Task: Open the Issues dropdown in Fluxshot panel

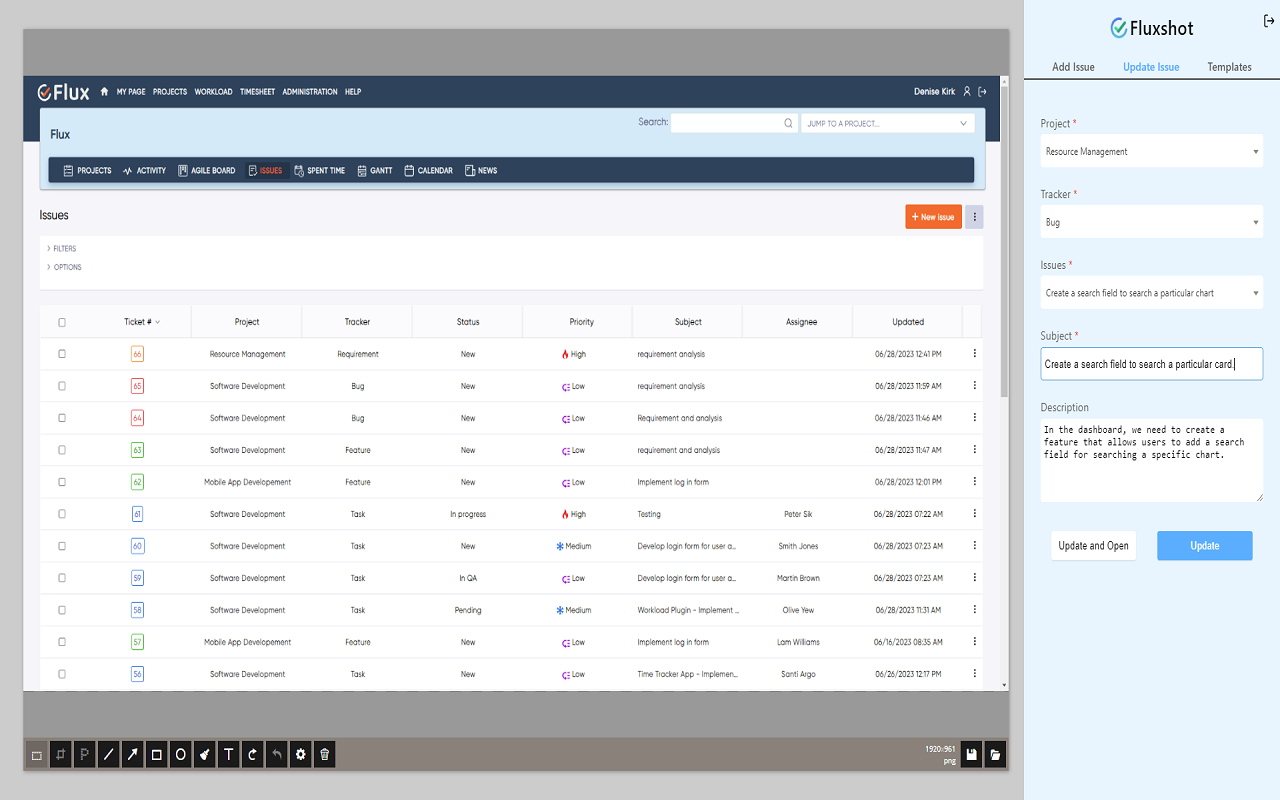Action: coord(1152,293)
